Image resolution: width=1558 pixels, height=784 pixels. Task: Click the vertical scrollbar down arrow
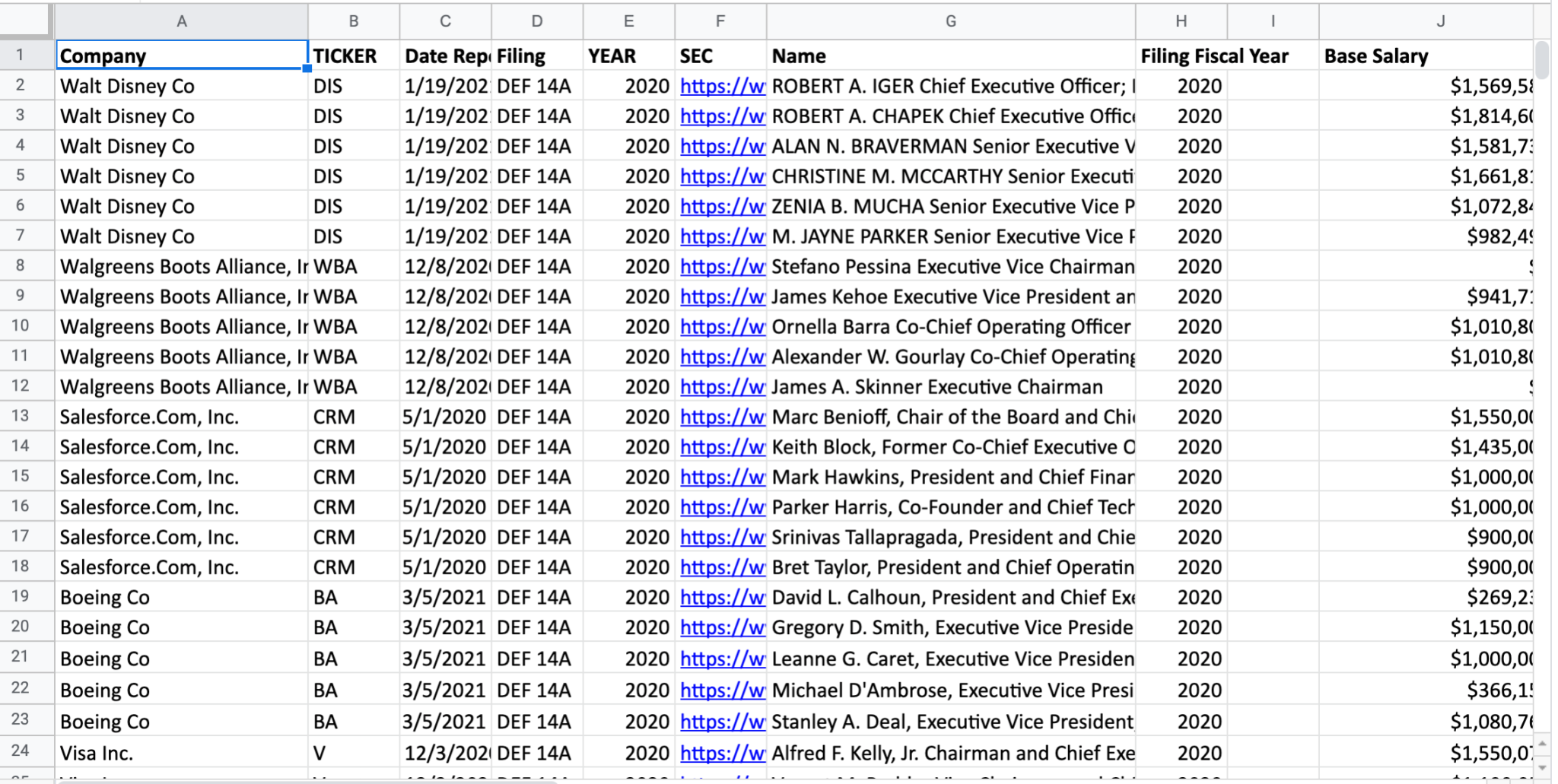[1542, 768]
